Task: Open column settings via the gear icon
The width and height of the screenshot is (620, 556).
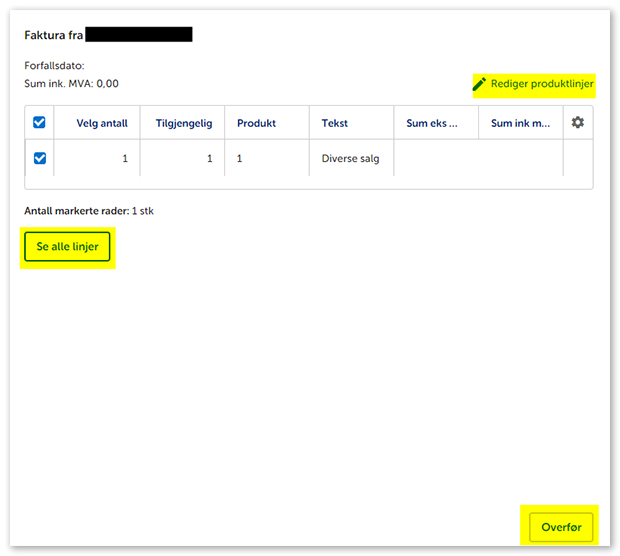Action: tap(577, 123)
